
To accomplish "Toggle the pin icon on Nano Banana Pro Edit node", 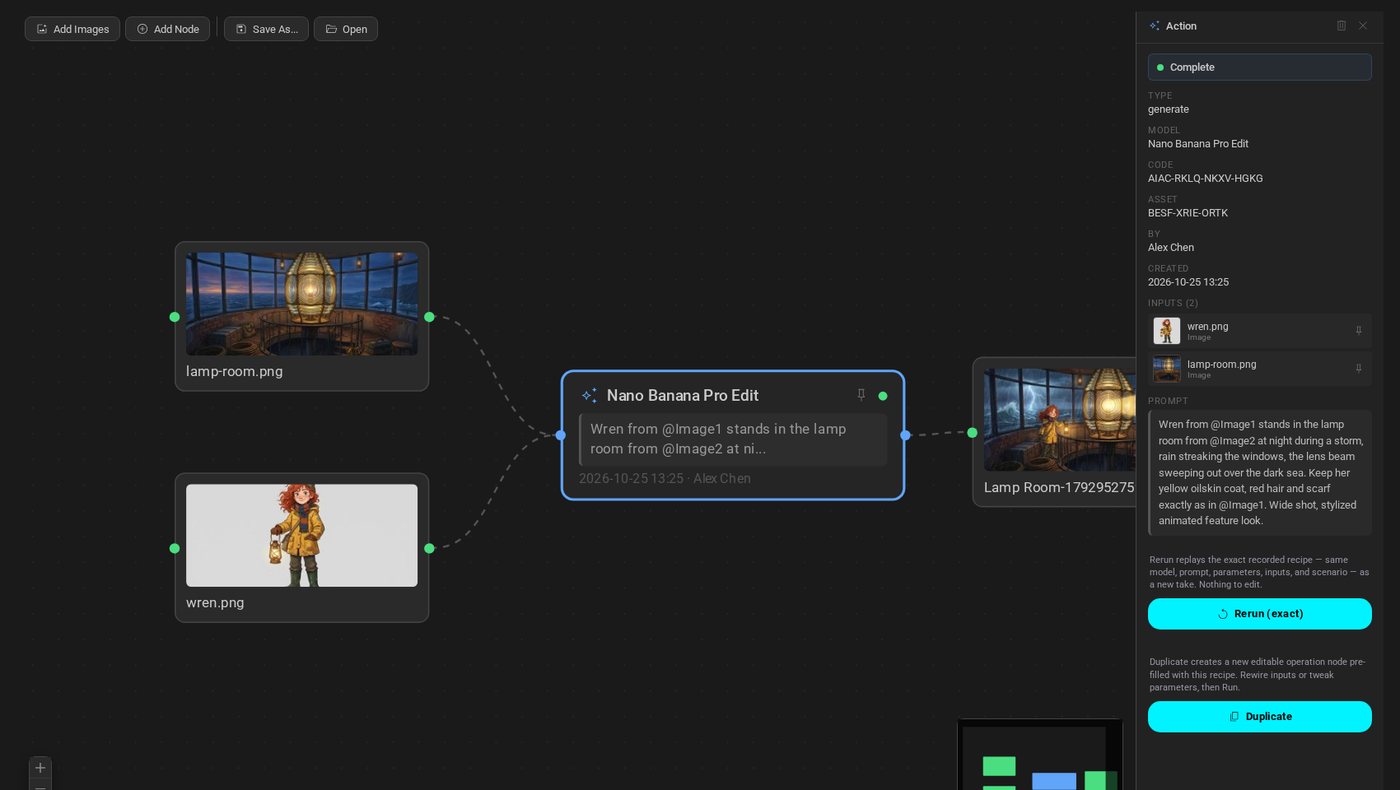I will 861,395.
